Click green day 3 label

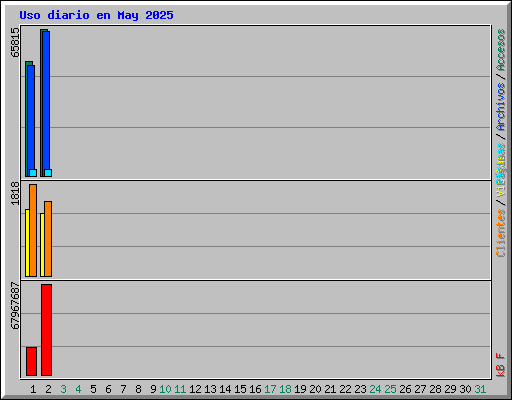63,389
